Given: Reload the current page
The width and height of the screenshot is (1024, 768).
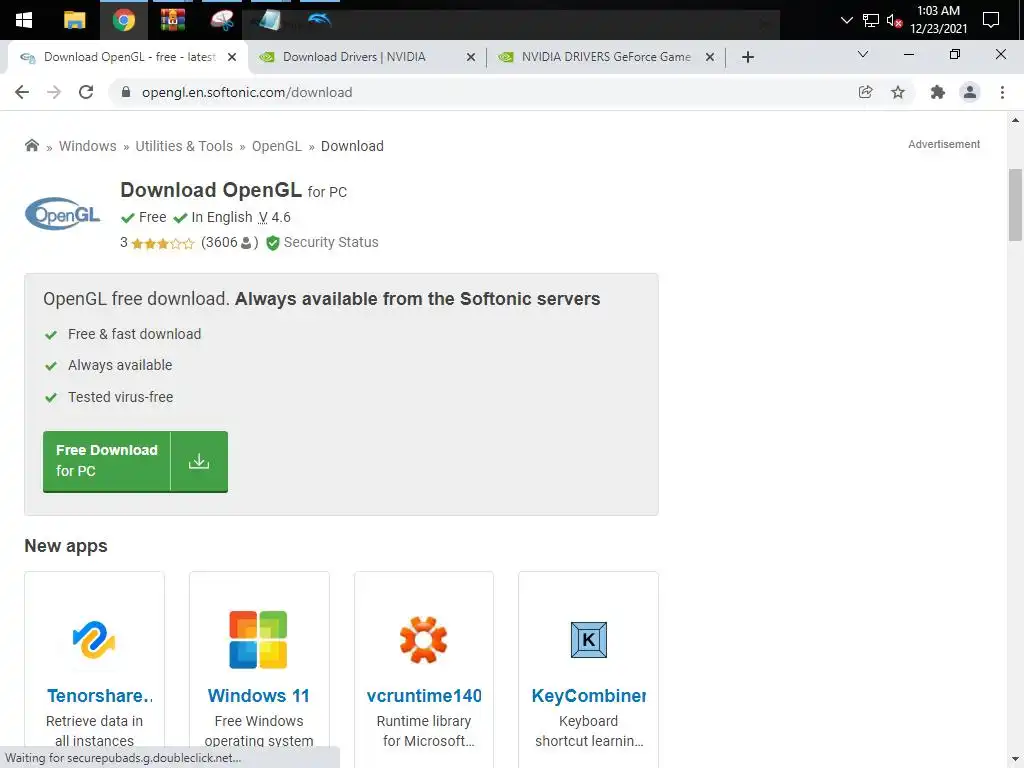Looking at the screenshot, I should (x=86, y=92).
